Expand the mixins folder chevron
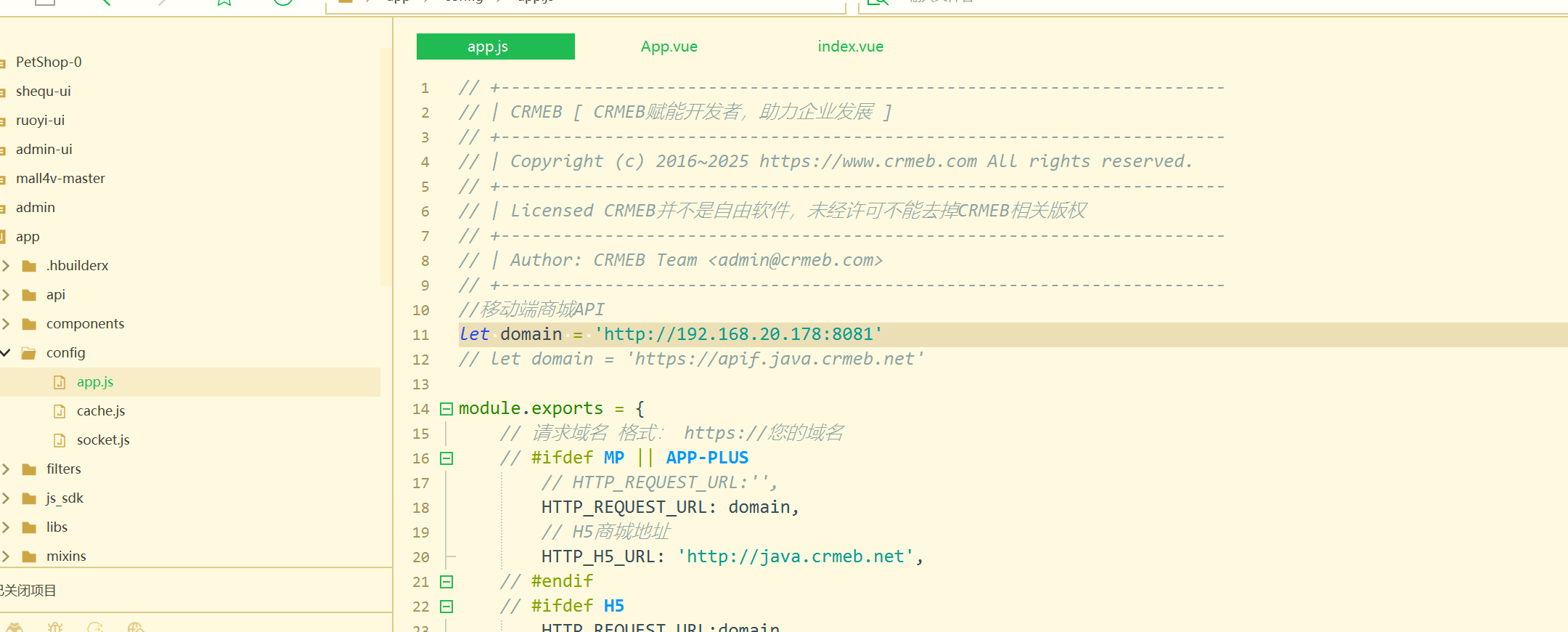This screenshot has height=632, width=1568. (6, 556)
